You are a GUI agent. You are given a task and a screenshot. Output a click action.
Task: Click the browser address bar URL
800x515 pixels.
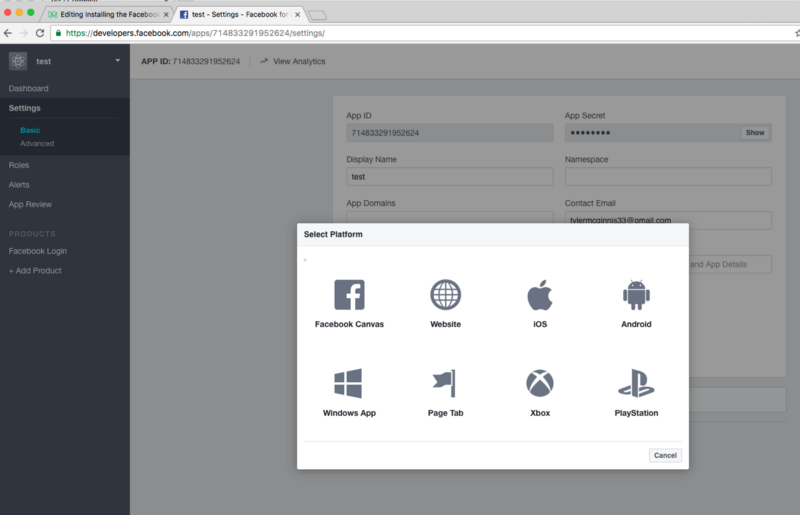pos(195,33)
